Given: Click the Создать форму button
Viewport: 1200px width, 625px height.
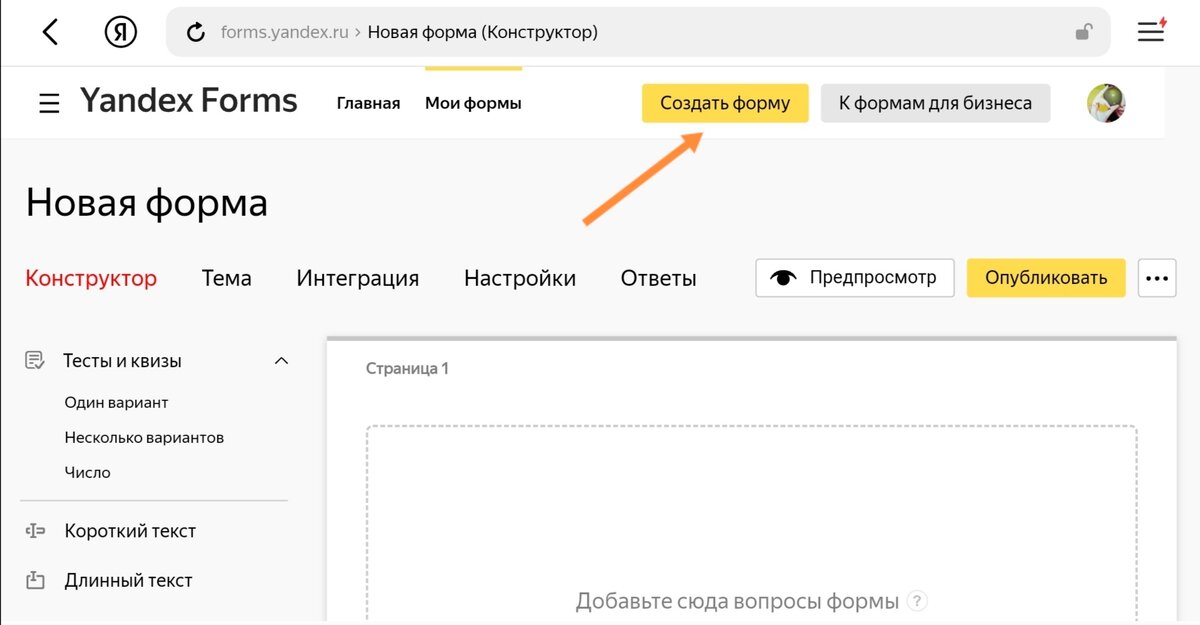Looking at the screenshot, I should click(x=725, y=103).
